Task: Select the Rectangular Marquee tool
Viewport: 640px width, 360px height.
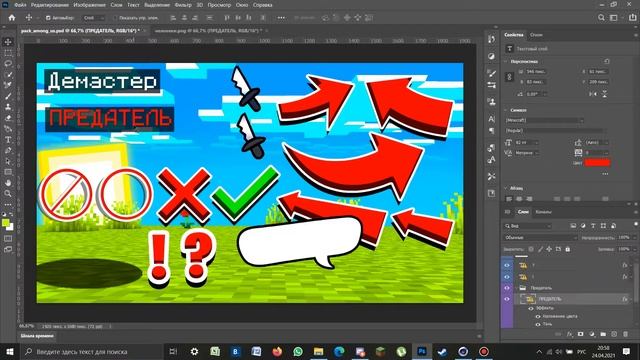Action: coord(8,53)
